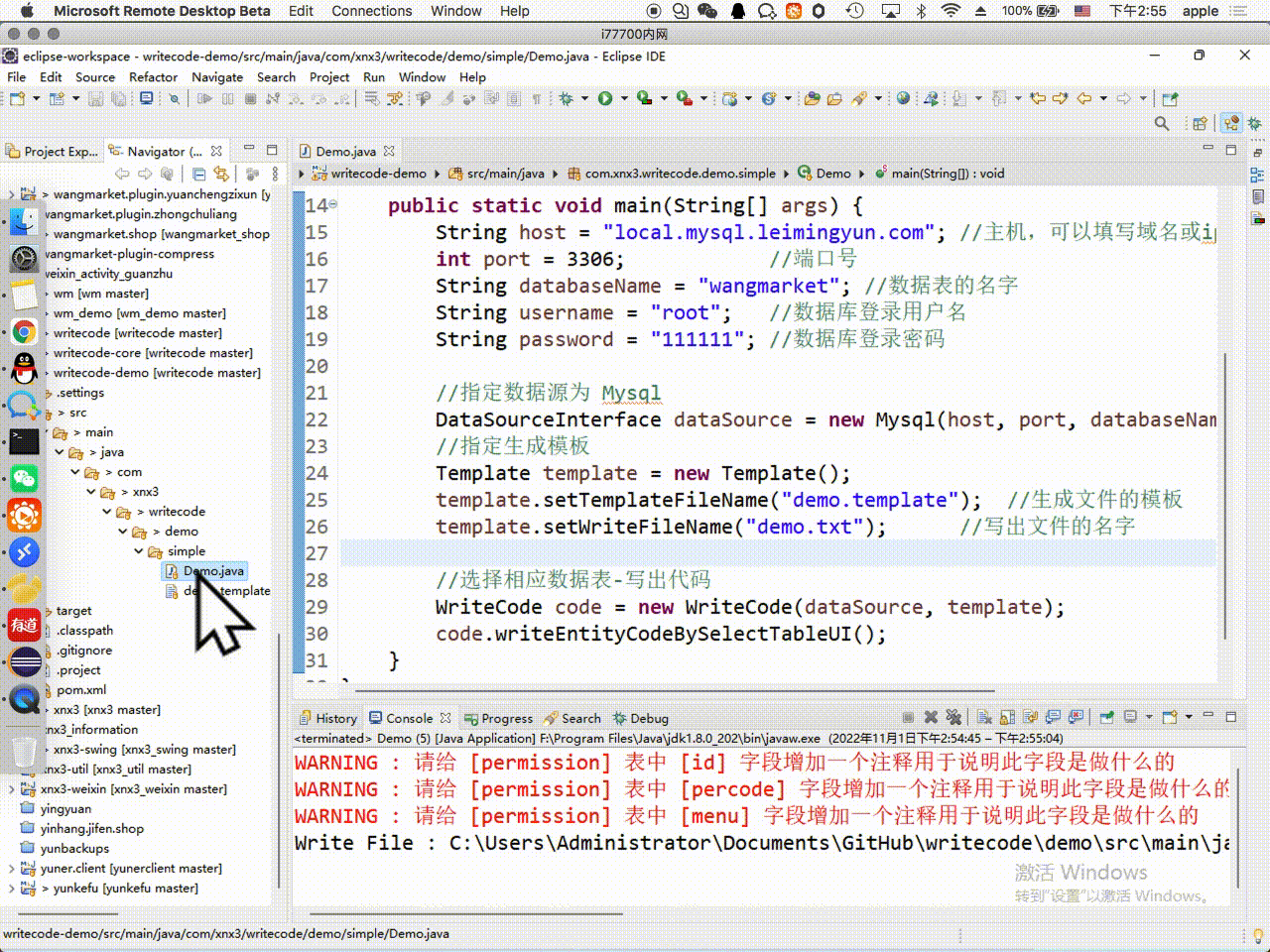
Task: Click the Coverage launch toolbar icon
Action: coord(644,98)
